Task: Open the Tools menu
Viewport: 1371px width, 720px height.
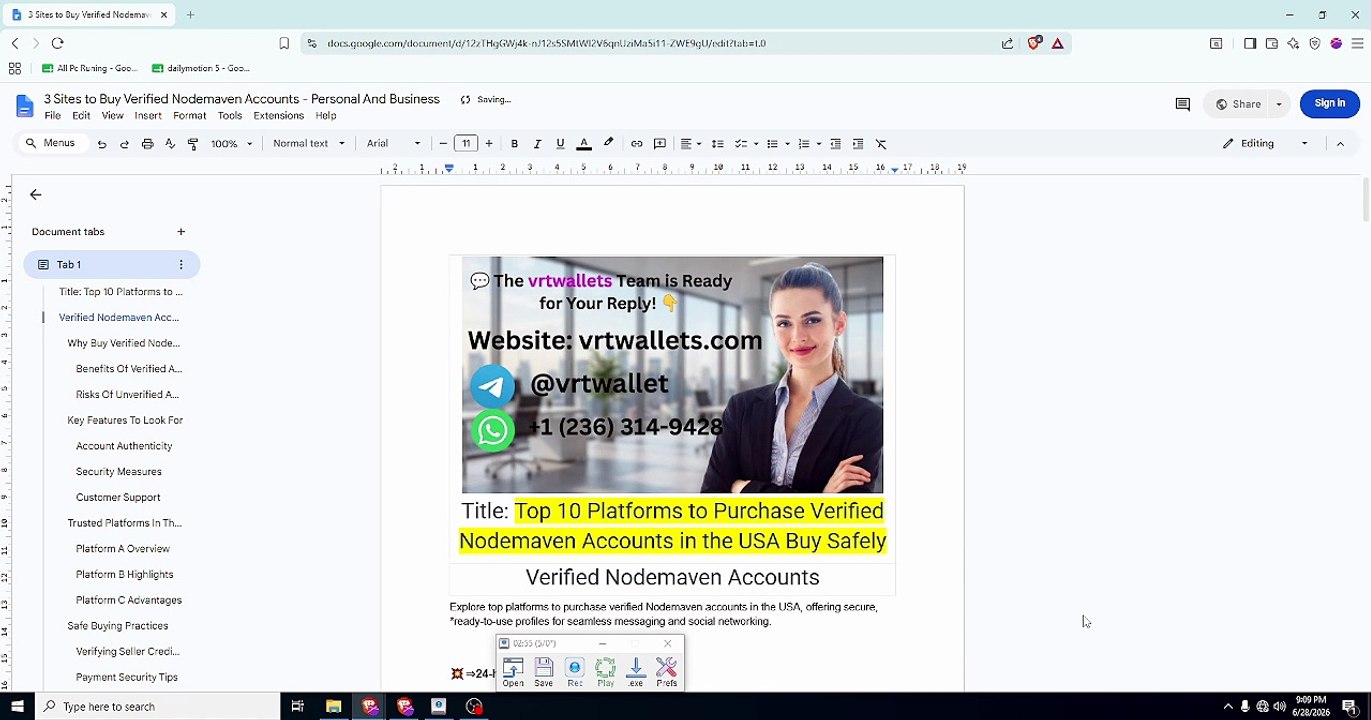Action: pyautogui.click(x=230, y=116)
